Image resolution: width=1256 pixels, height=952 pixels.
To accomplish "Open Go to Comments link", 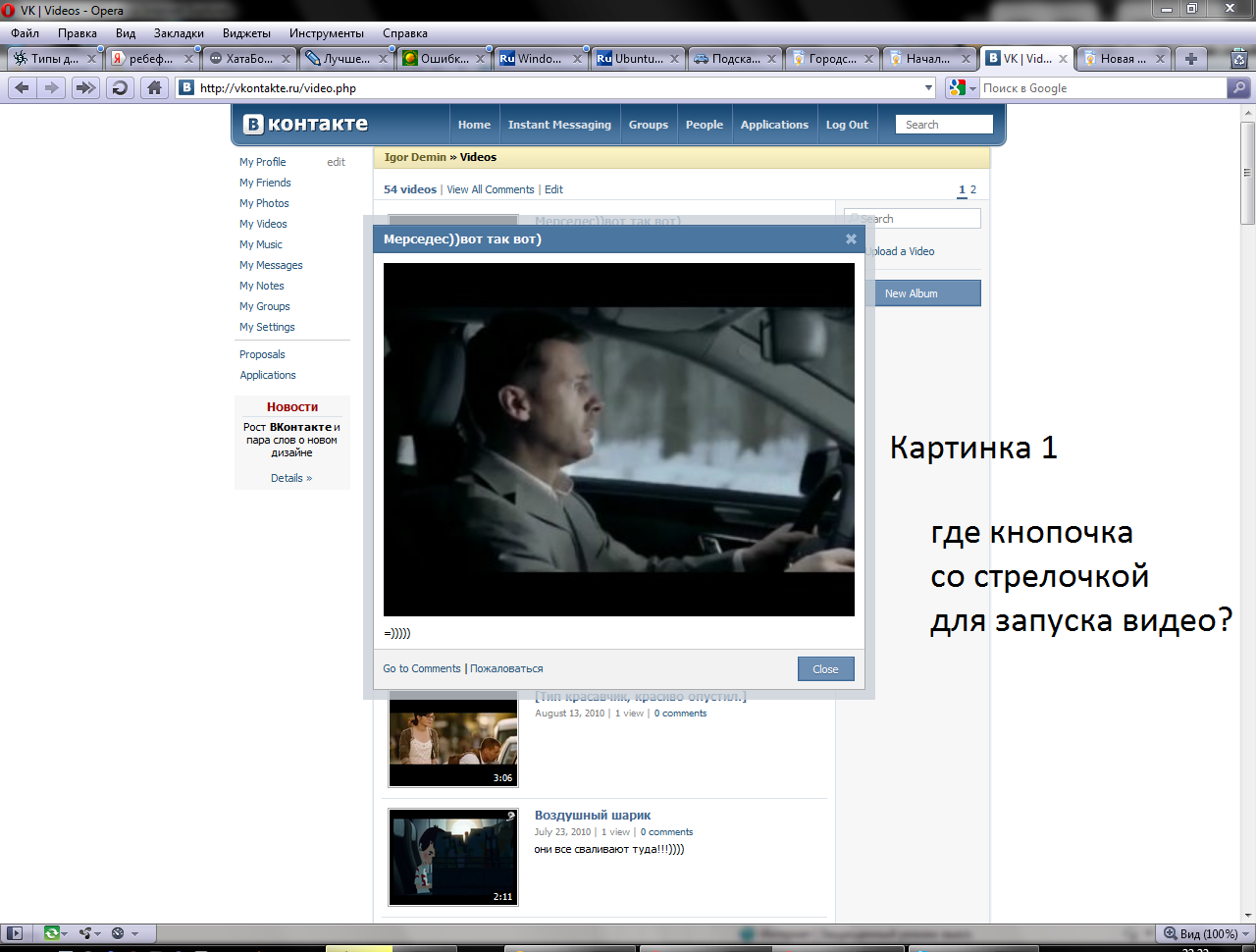I will tap(422, 668).
